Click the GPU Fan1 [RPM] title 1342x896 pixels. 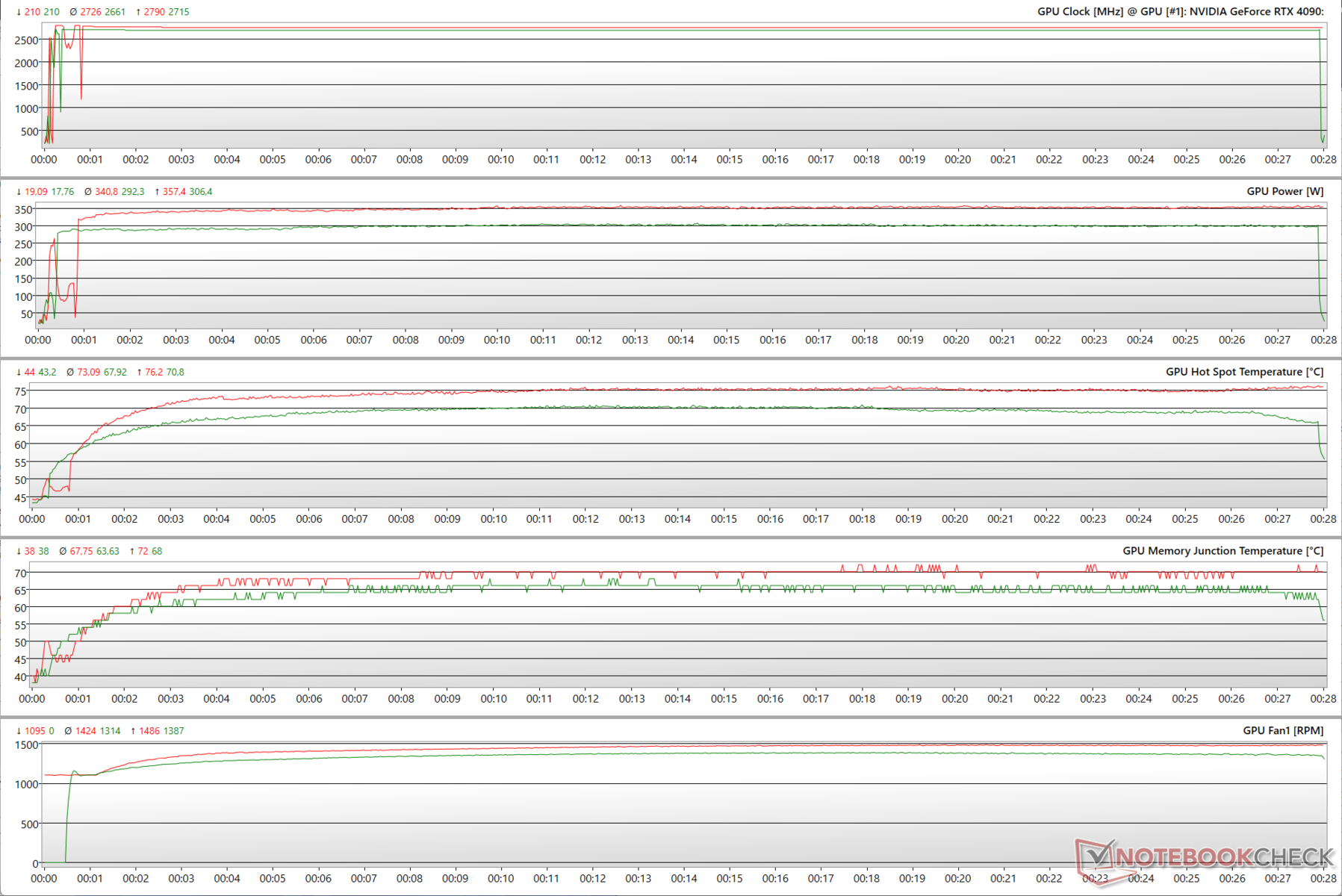(x=1283, y=730)
